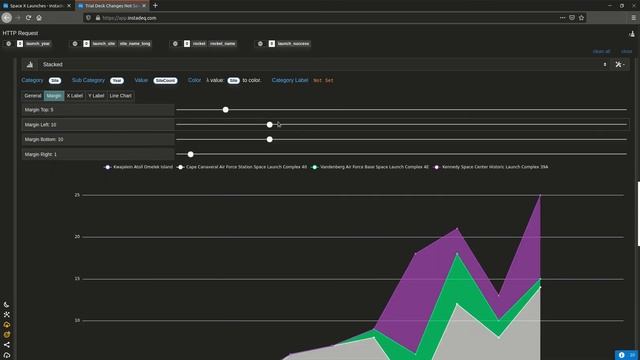Open gear settings for launch_success field
Image resolution: width=640 pixels, height=360 pixels.
(260, 44)
